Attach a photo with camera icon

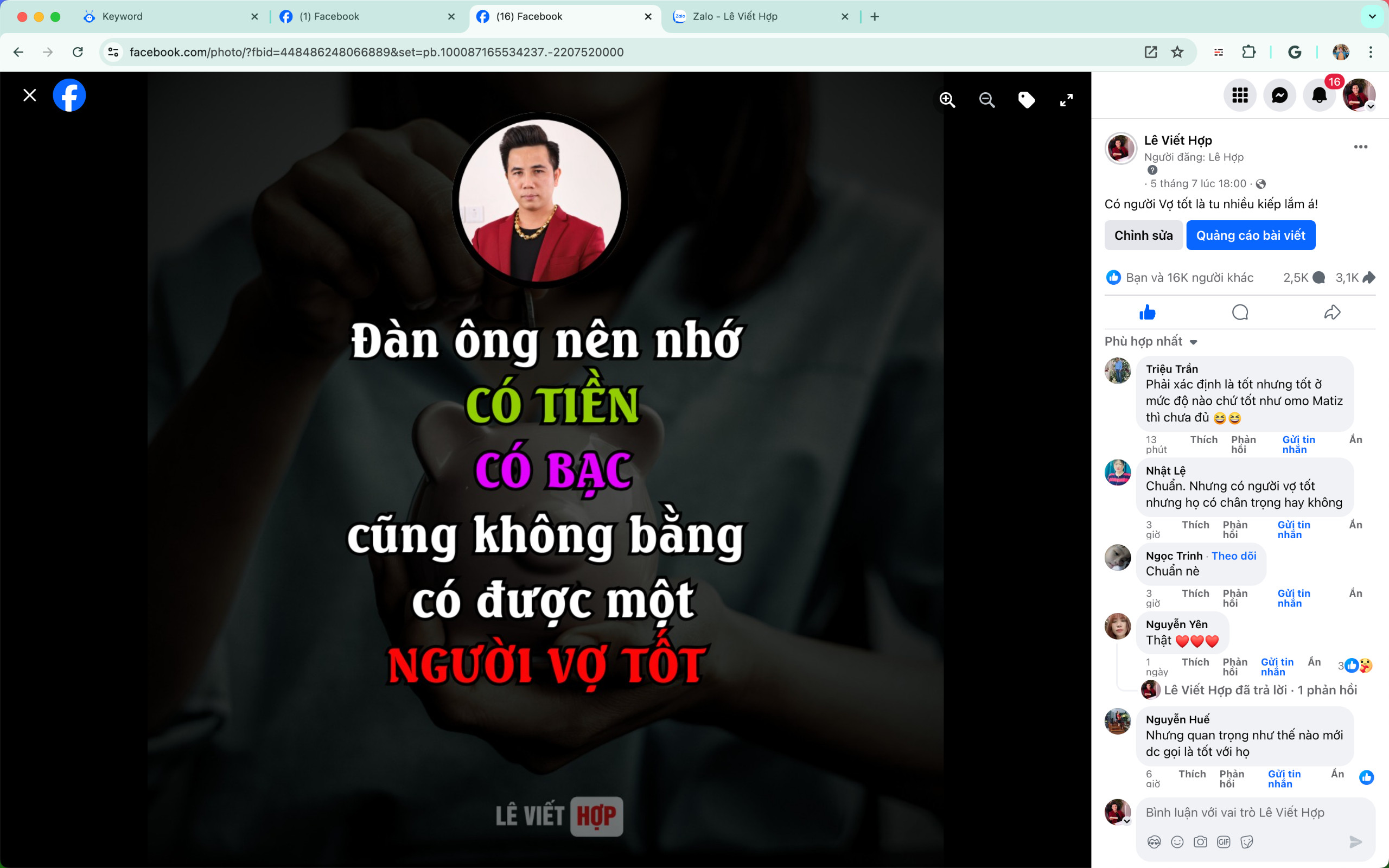pyautogui.click(x=1200, y=841)
